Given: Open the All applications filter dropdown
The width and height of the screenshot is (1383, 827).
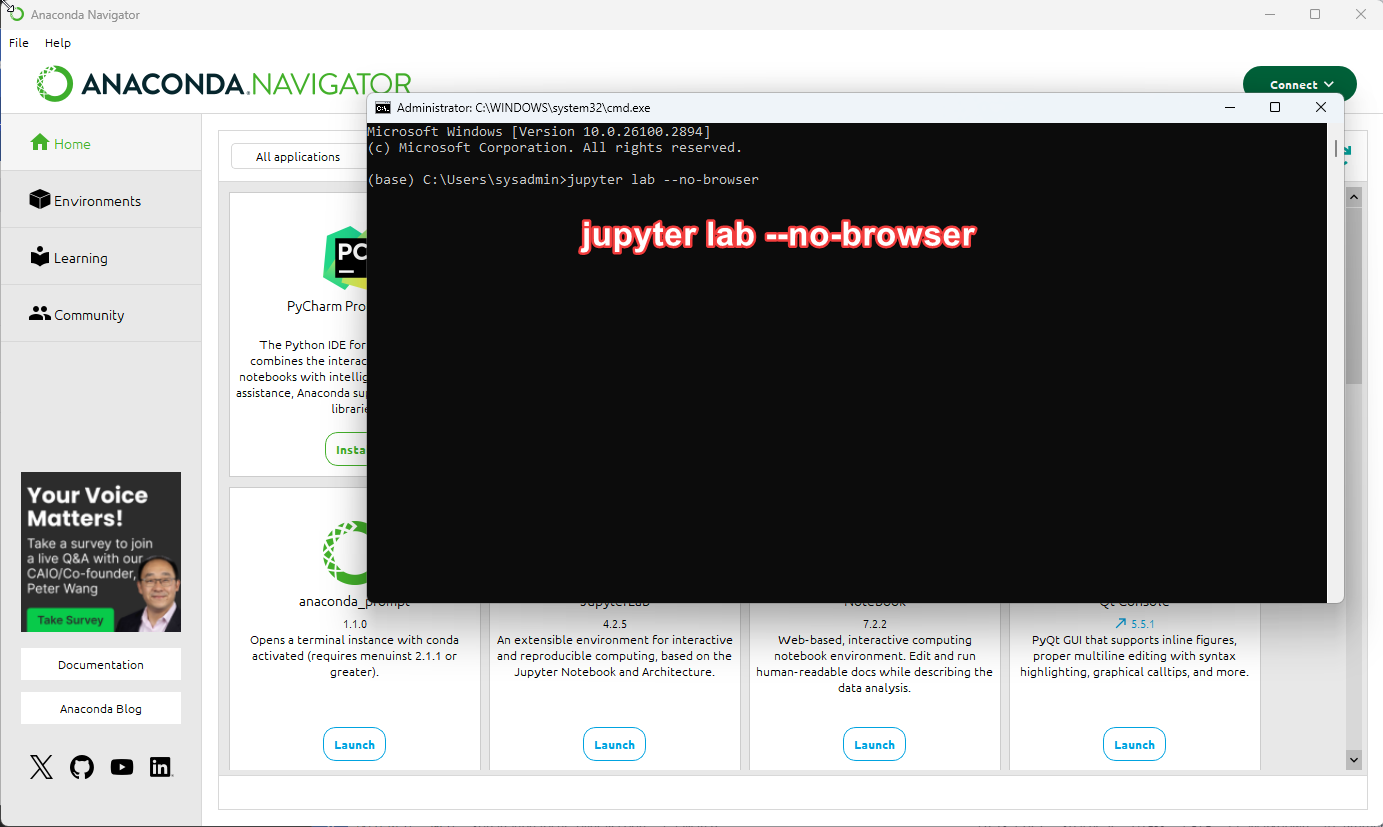Looking at the screenshot, I should click(x=298, y=157).
